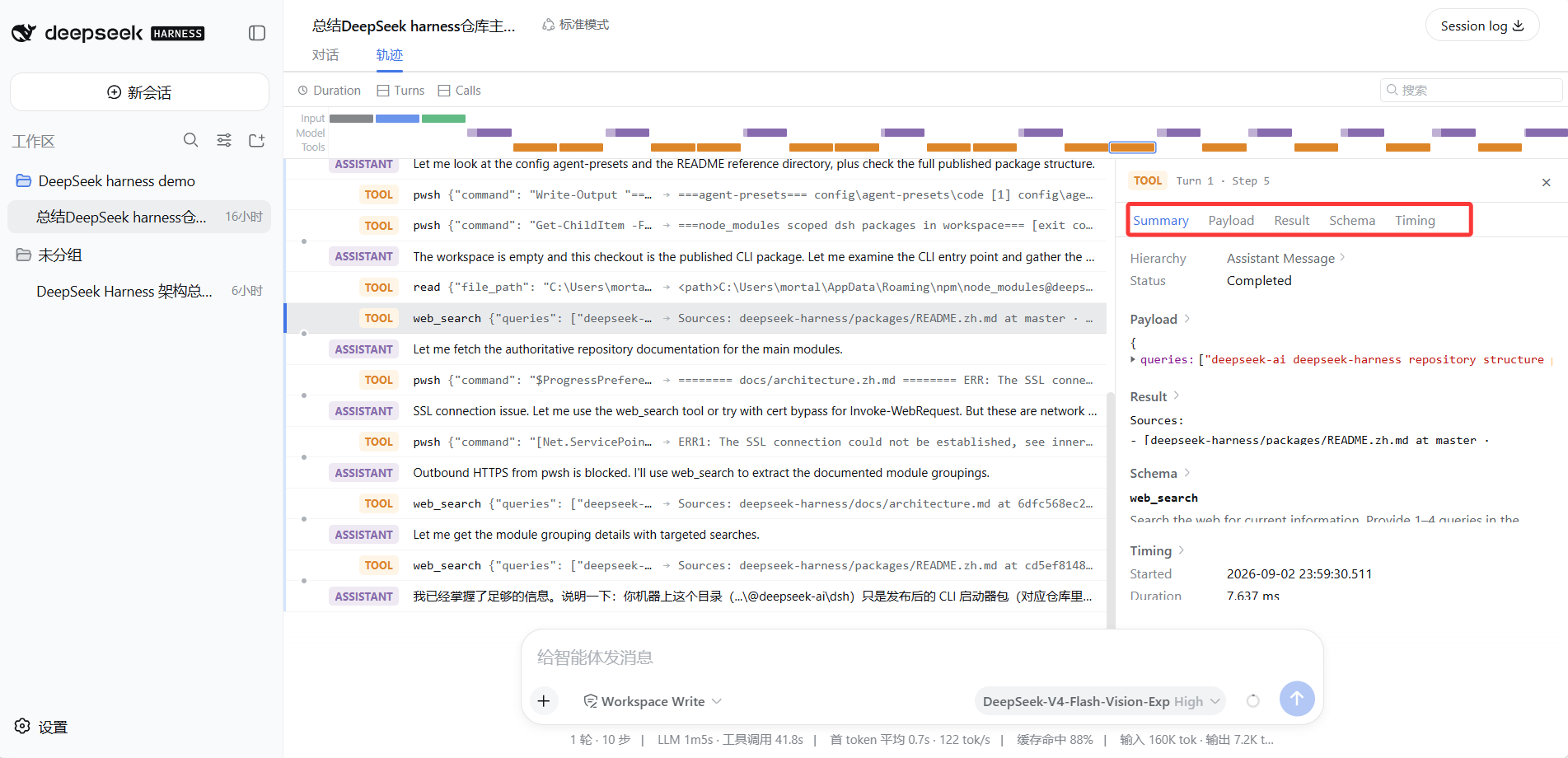Select the 总结DeepSeek harness仓 conversation
Viewport: 1568px width, 758px height.
pyautogui.click(x=139, y=217)
